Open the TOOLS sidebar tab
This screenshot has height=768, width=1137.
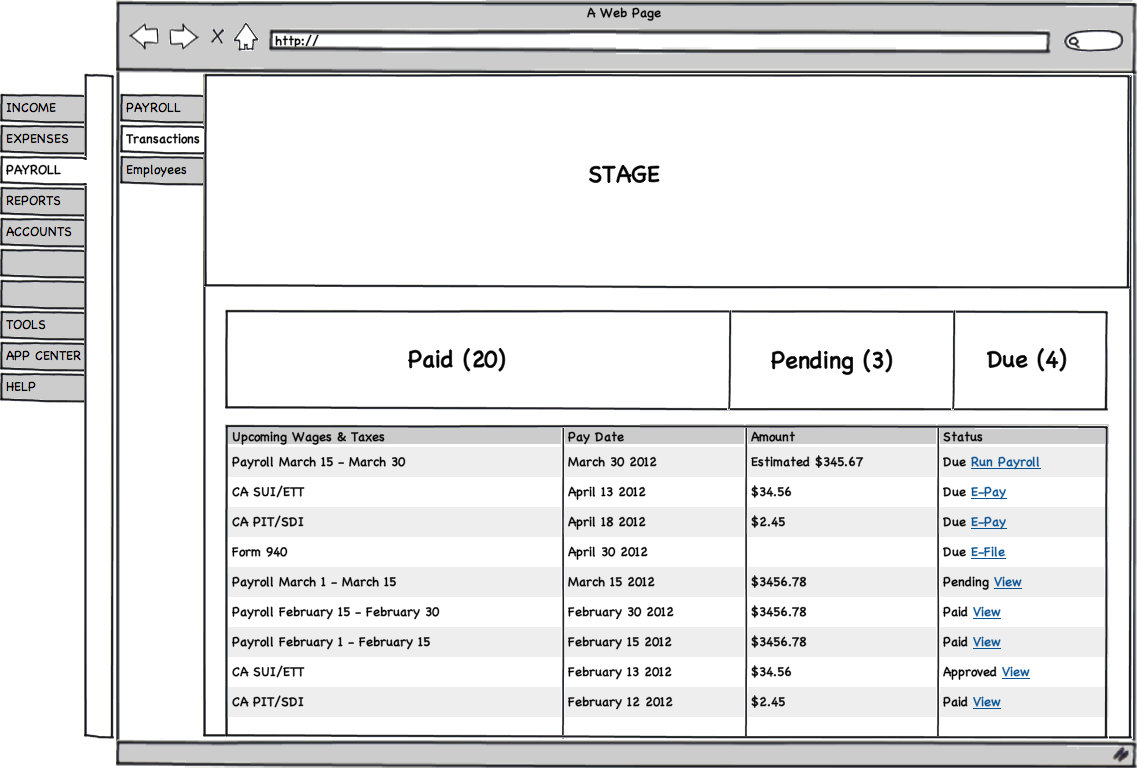43,325
